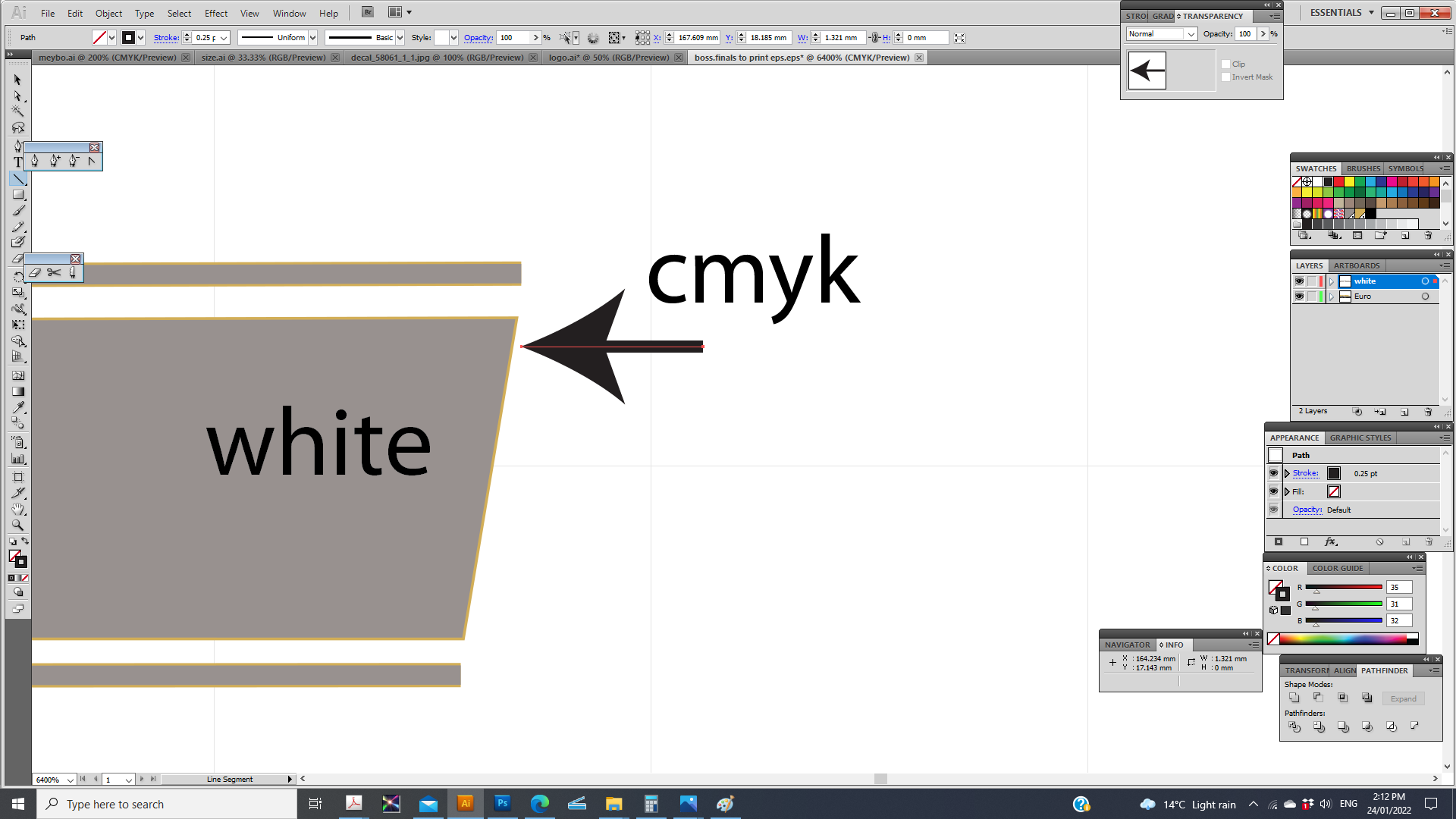Switch to the logo.ai document tab
This screenshot has width=1456, height=819.
coord(609,58)
